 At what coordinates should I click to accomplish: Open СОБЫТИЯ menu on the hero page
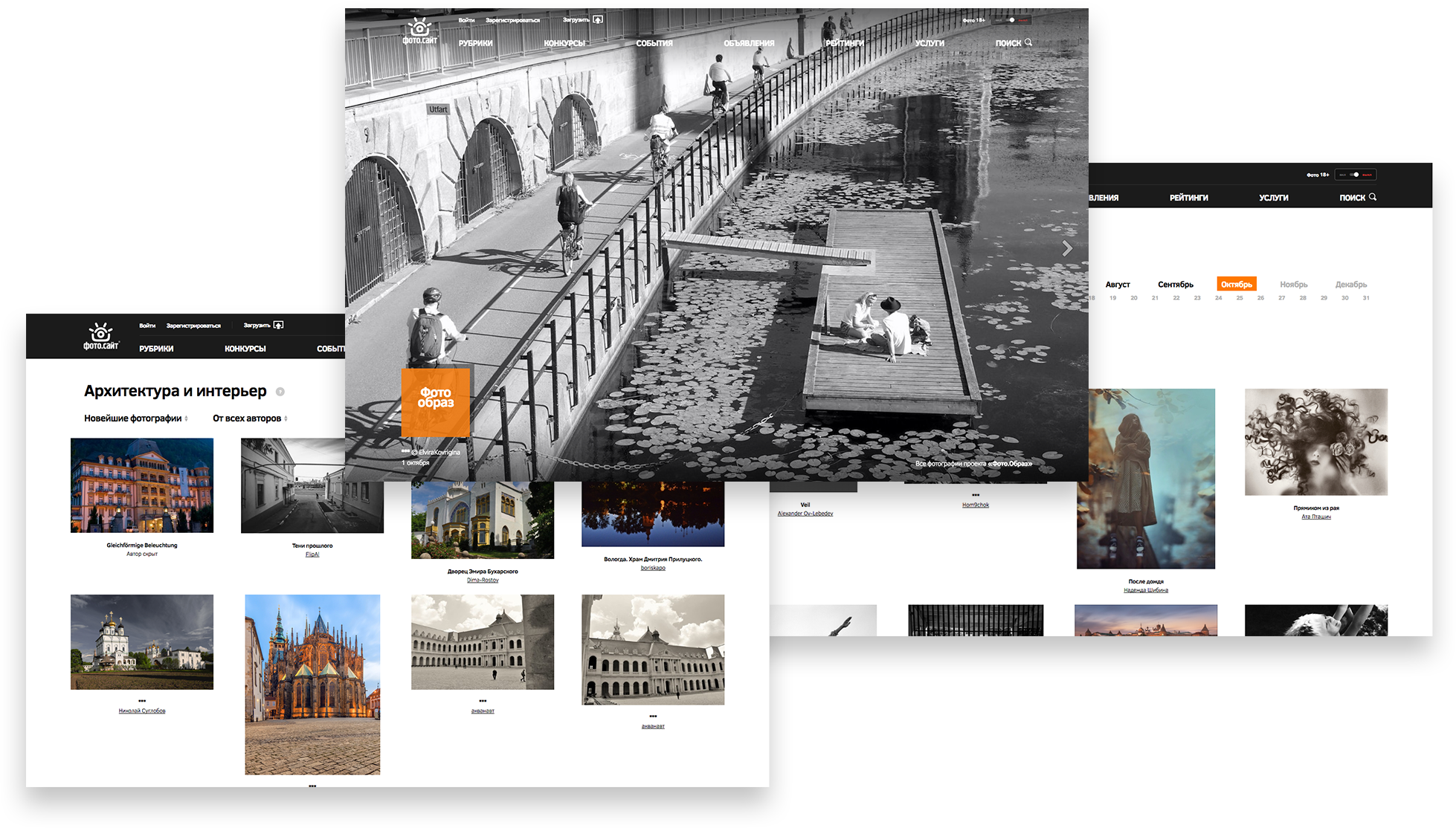[654, 43]
